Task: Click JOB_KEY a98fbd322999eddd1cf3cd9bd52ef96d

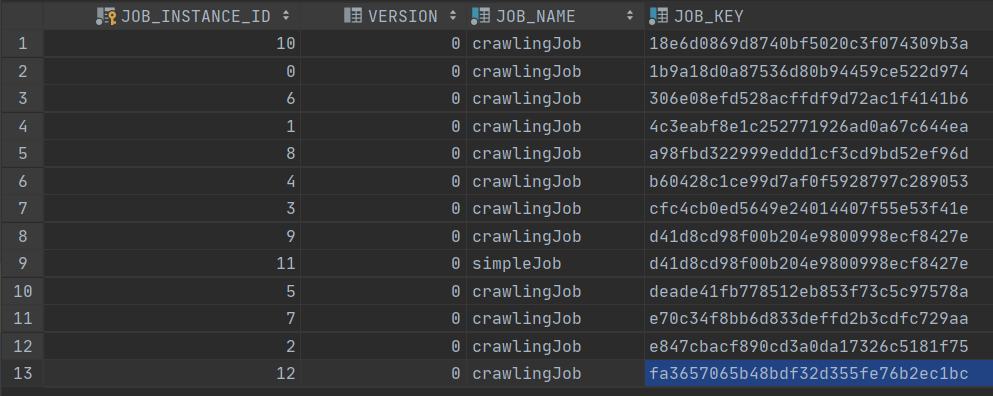Action: coord(819,153)
